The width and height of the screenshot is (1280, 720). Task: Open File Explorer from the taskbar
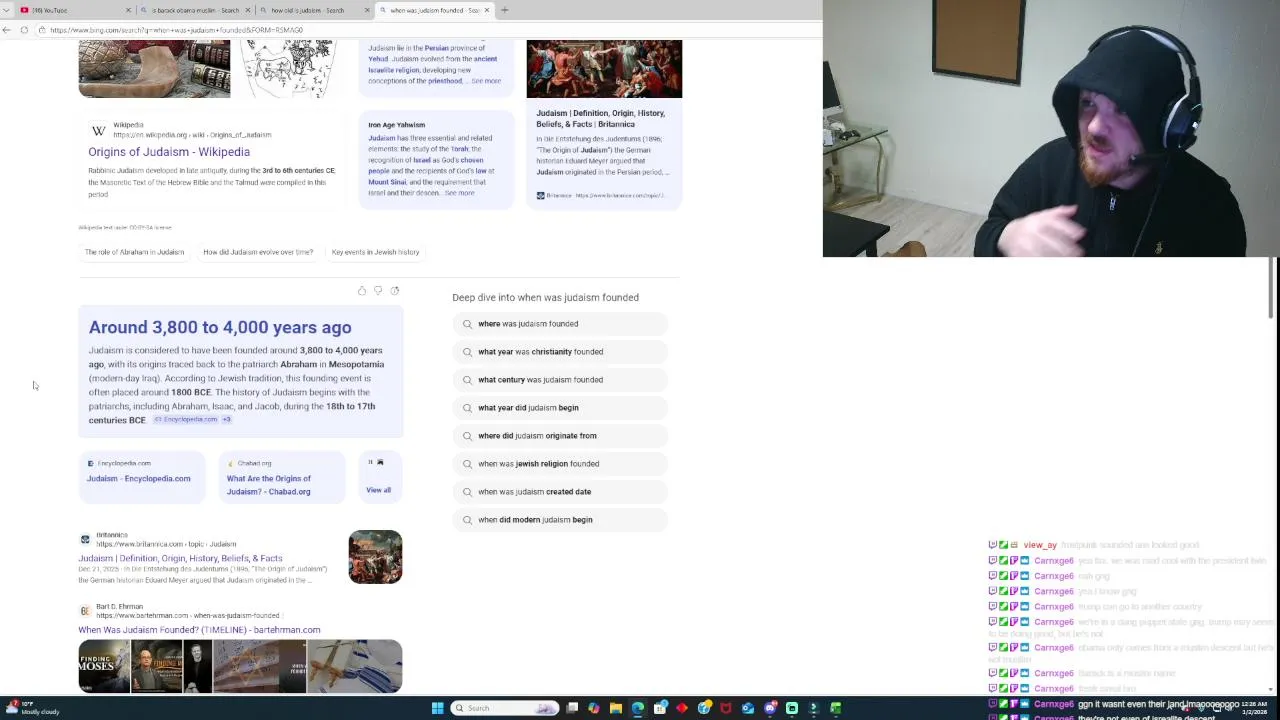pos(616,708)
